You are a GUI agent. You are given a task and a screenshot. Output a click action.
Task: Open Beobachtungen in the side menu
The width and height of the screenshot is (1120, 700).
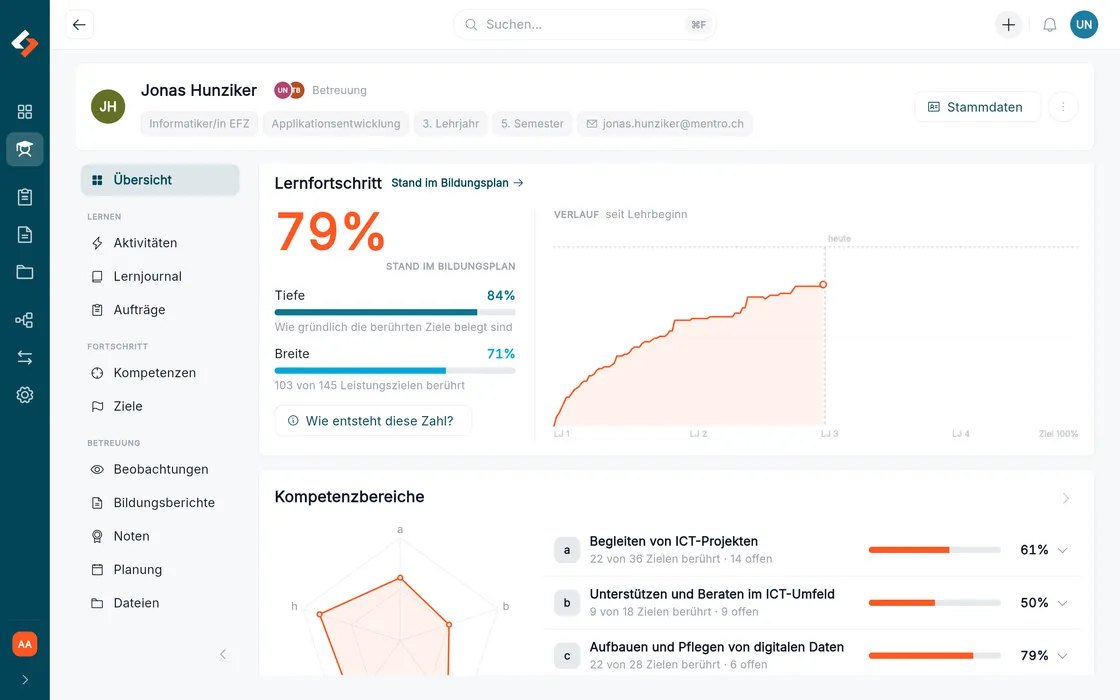(160, 469)
